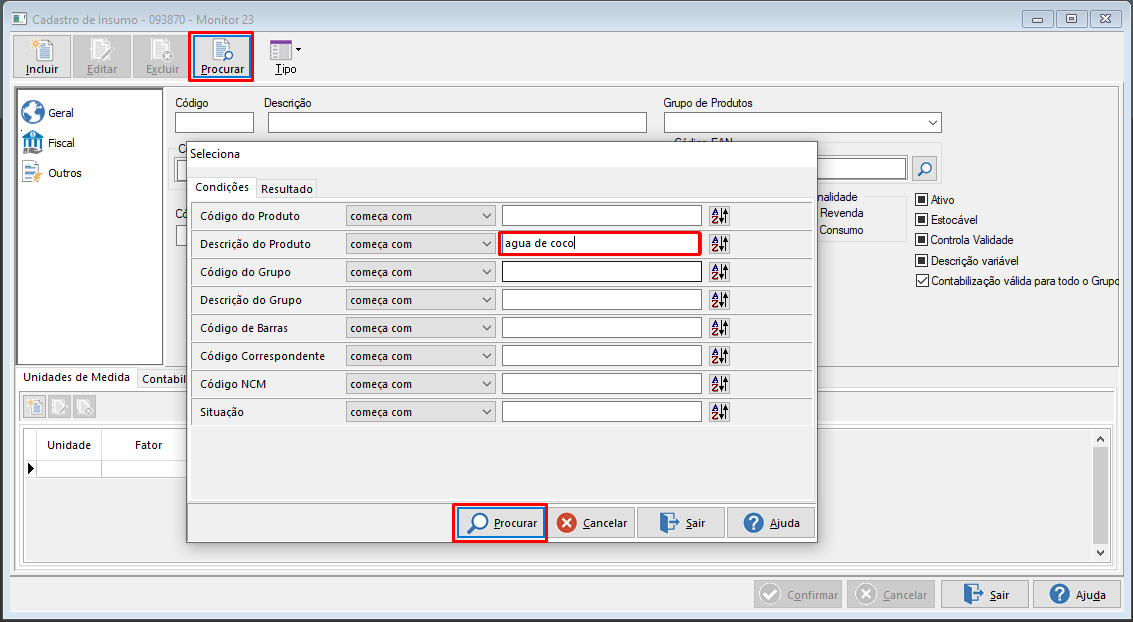Click the units grid scroll up arrow

click(1100, 439)
